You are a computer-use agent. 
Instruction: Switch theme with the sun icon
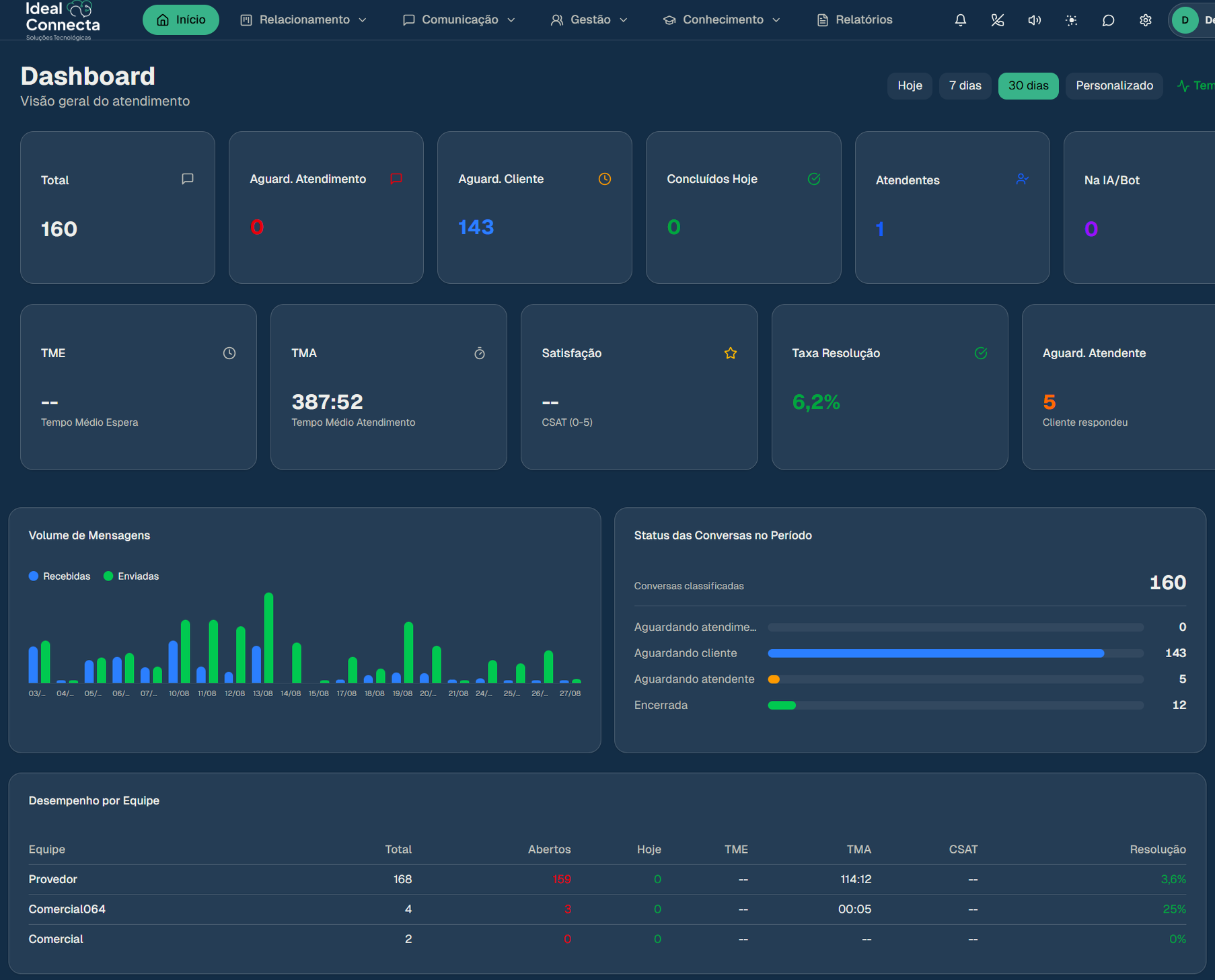click(1071, 20)
